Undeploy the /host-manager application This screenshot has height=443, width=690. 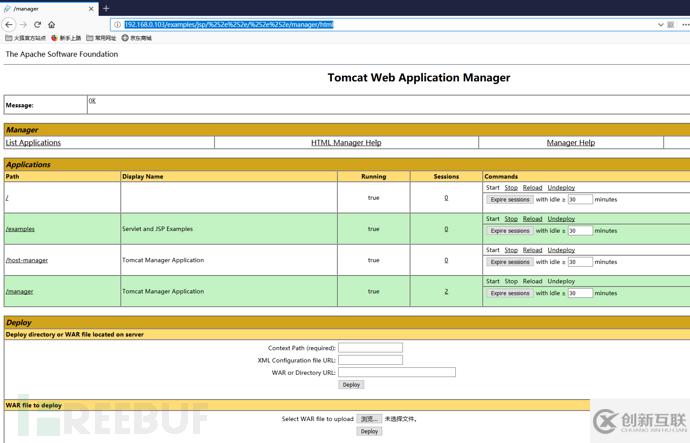click(x=561, y=250)
